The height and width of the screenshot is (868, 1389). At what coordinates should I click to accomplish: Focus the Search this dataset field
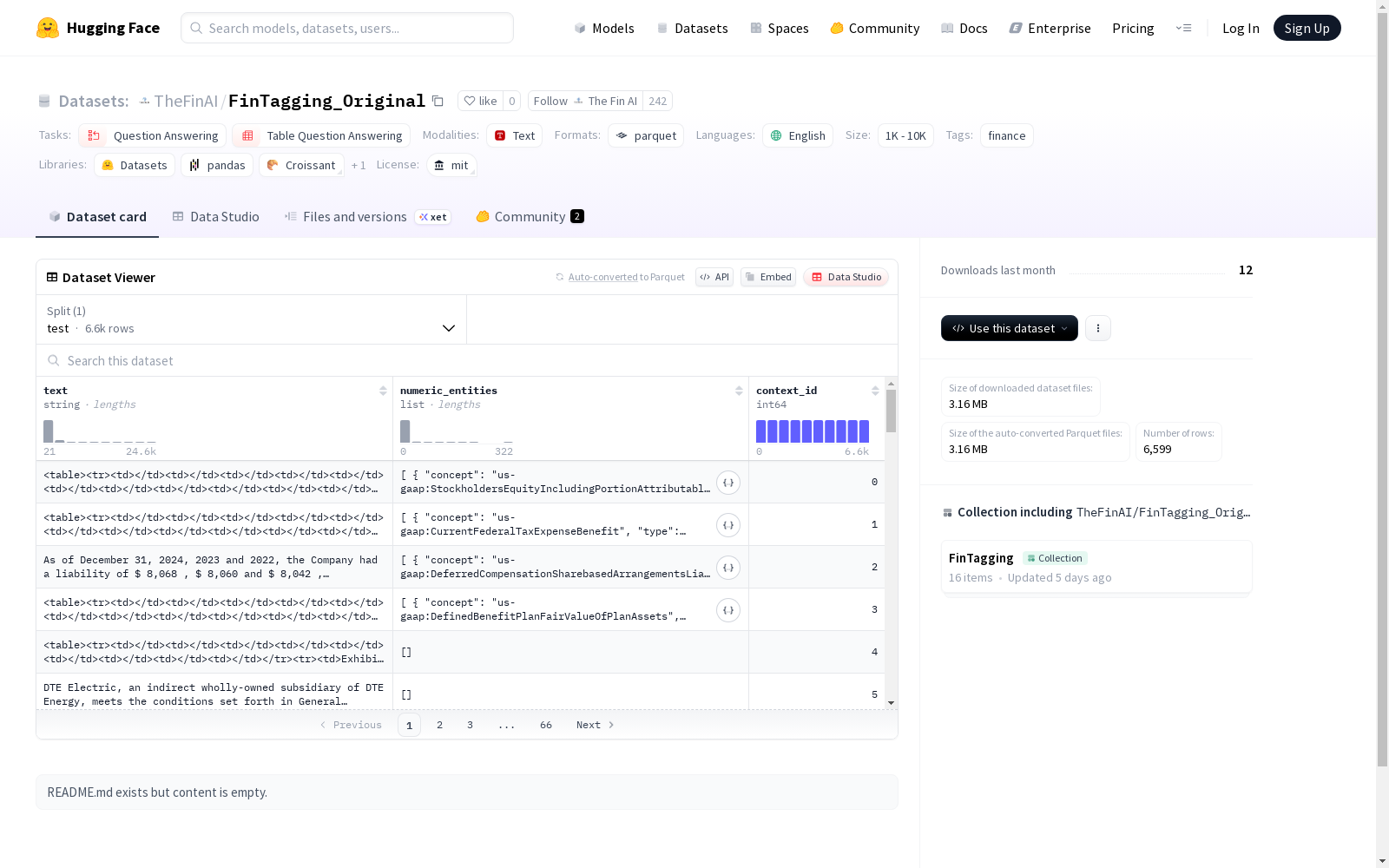tap(467, 360)
